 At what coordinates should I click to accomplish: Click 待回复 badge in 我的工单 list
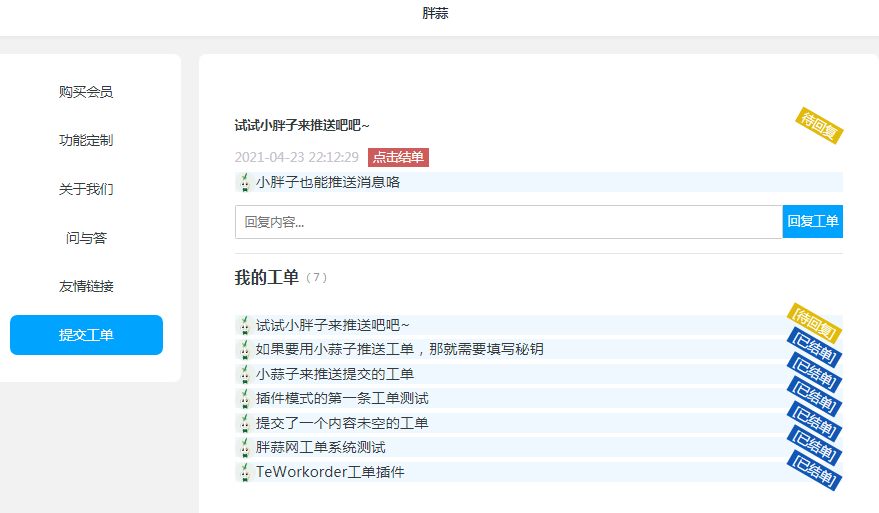(x=814, y=322)
